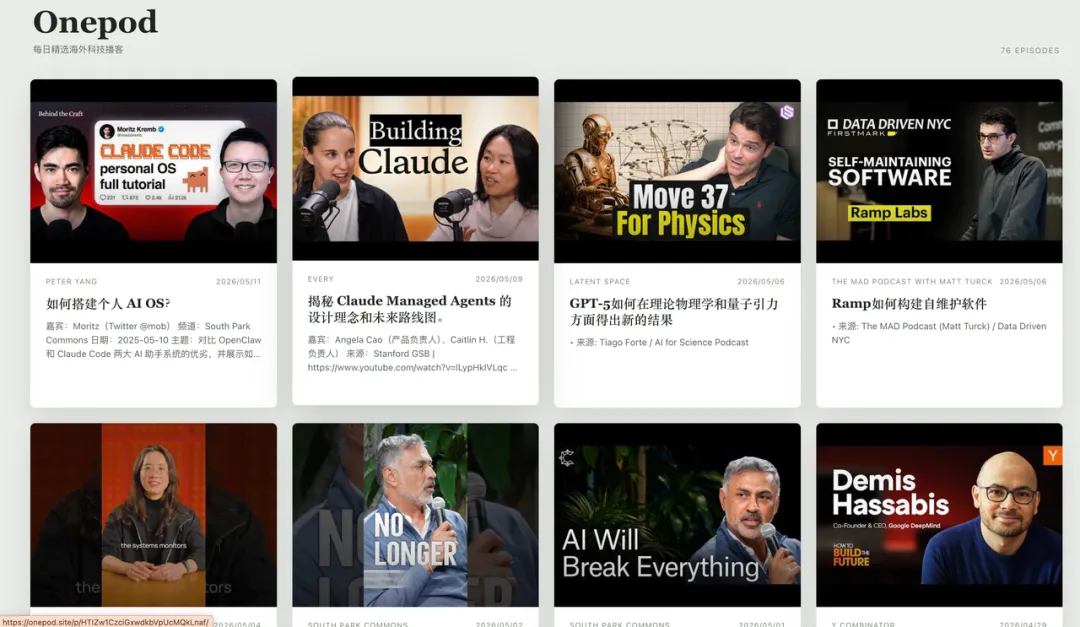Click the description mentioning Angela Cao

413,353
